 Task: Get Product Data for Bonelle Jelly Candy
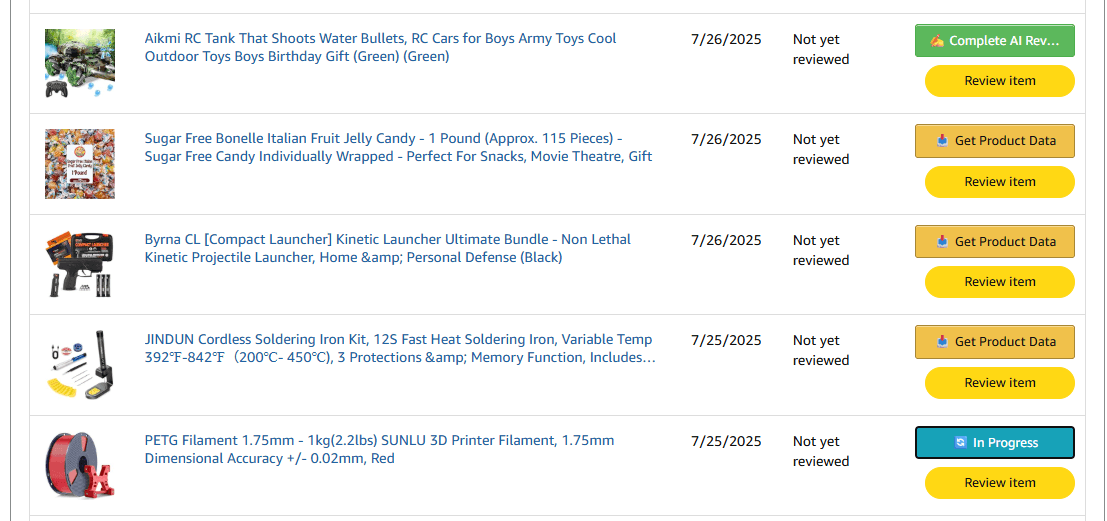pos(994,141)
